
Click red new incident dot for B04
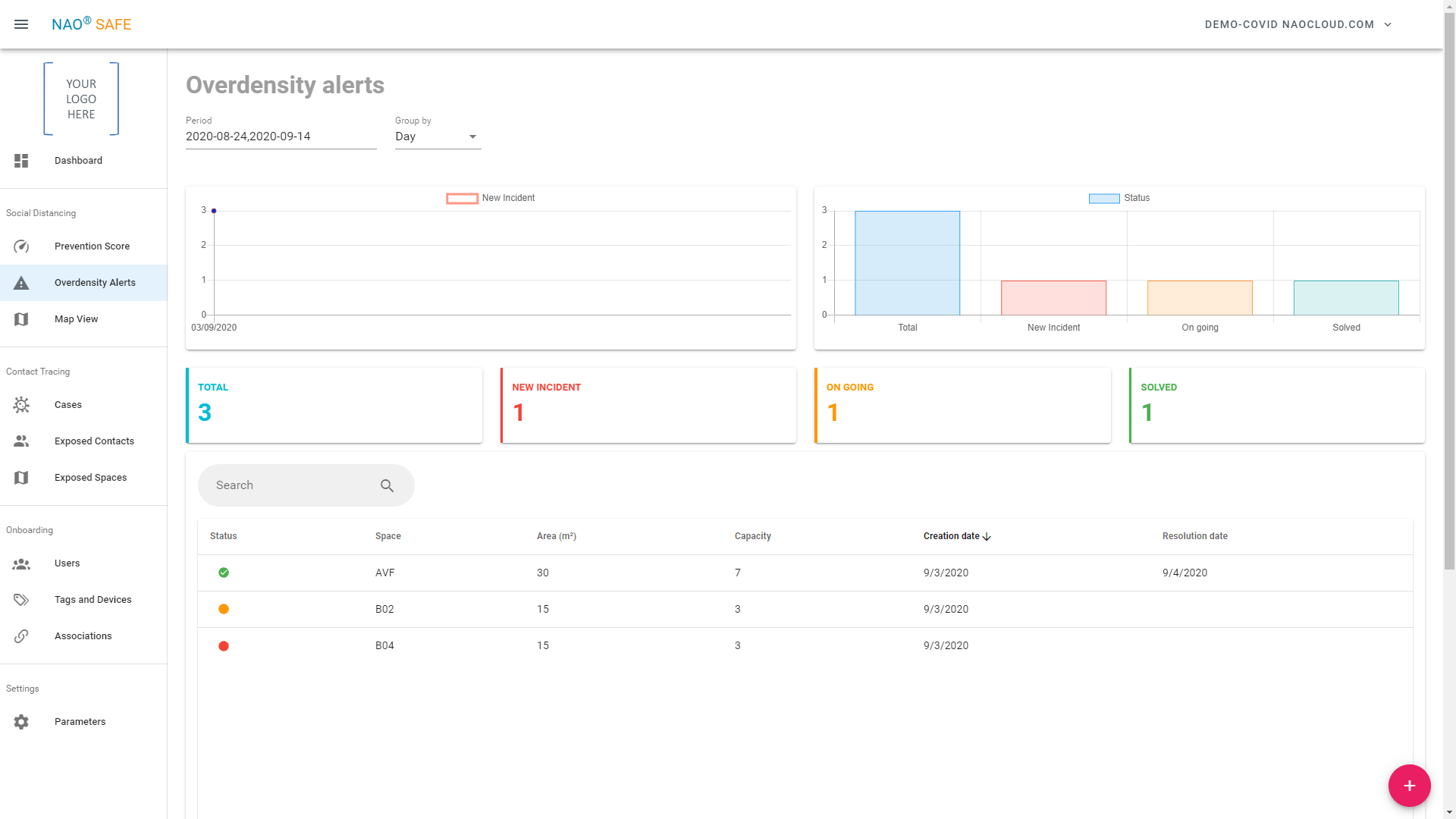click(x=224, y=646)
